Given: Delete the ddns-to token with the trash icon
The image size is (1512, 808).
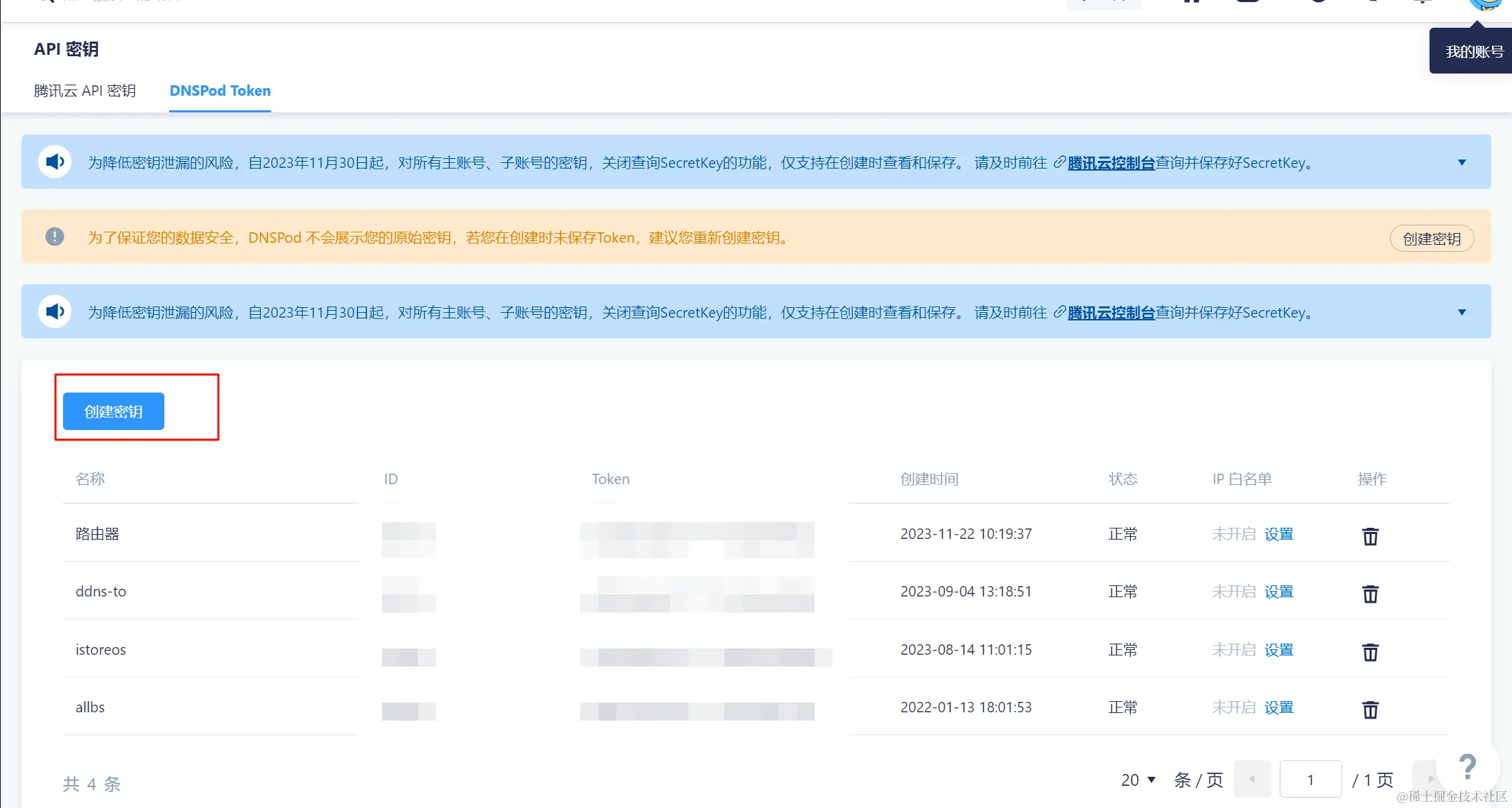Looking at the screenshot, I should [x=1370, y=594].
